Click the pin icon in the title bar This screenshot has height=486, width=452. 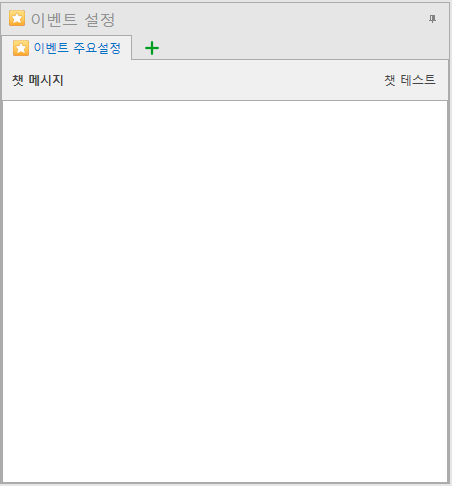click(432, 19)
